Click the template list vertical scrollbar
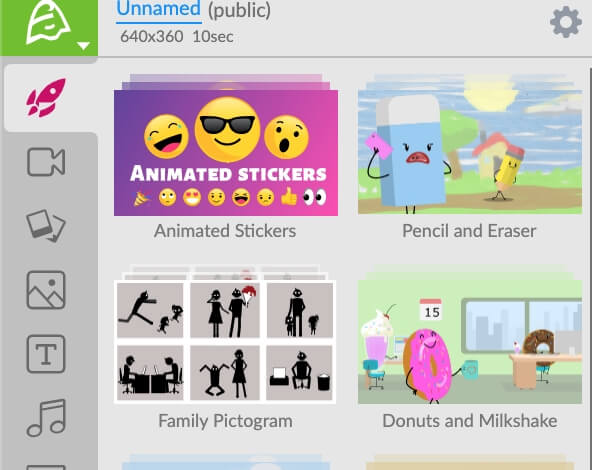This screenshot has height=470, width=592. point(590,269)
